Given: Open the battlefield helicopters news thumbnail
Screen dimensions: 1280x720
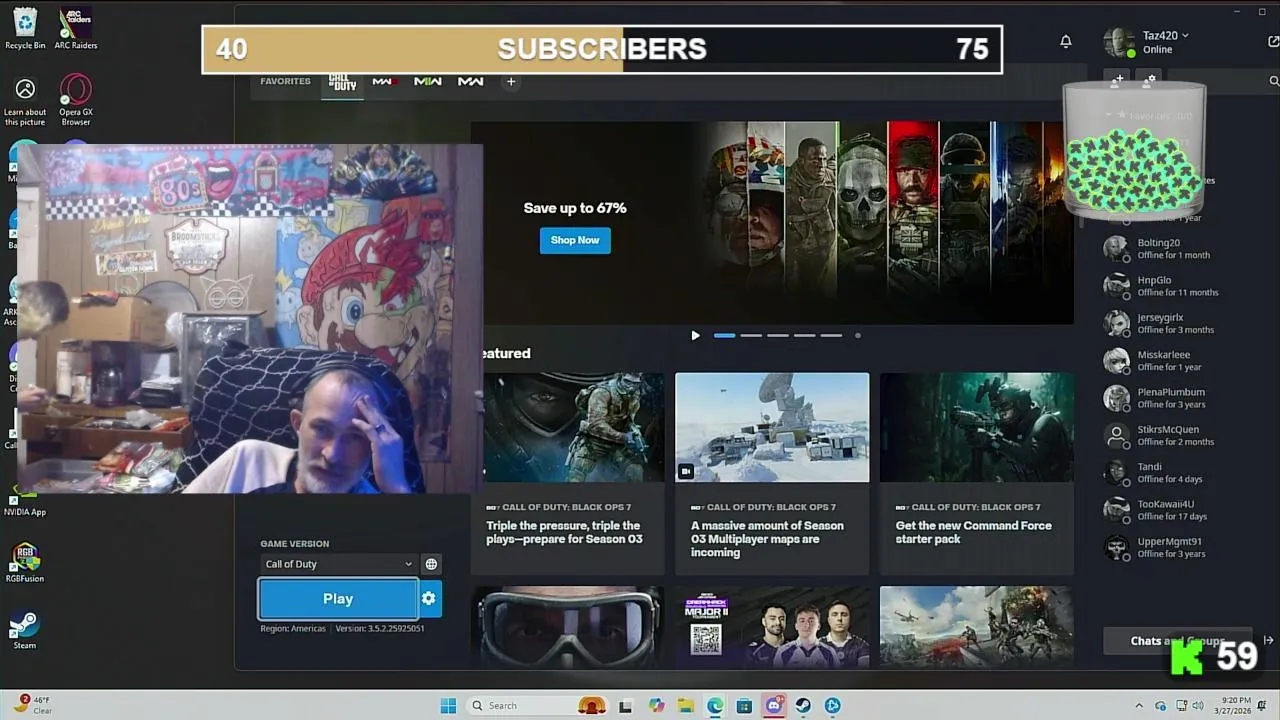Looking at the screenshot, I should [x=977, y=627].
